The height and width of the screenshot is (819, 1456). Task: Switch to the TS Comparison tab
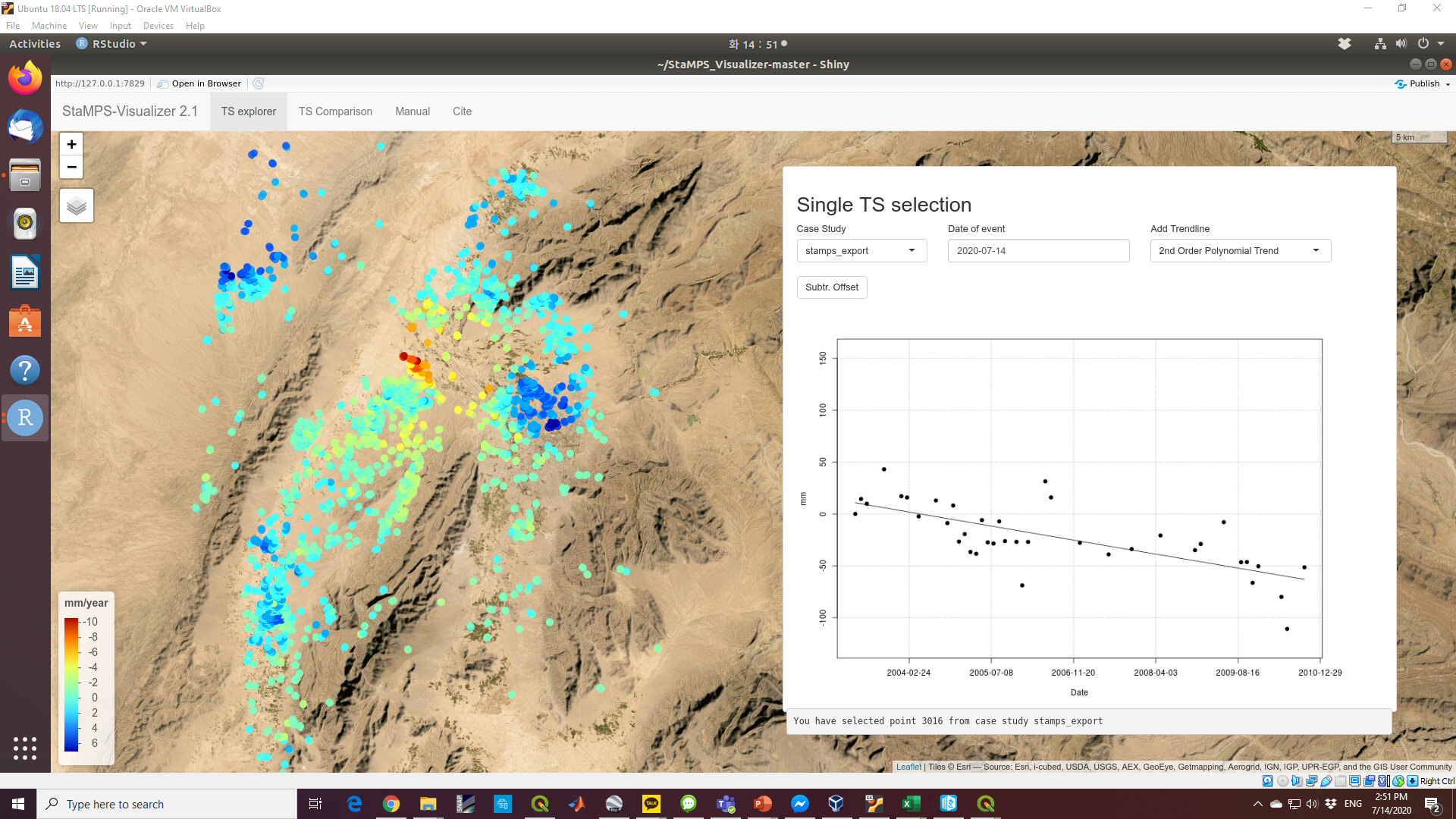pyautogui.click(x=335, y=111)
